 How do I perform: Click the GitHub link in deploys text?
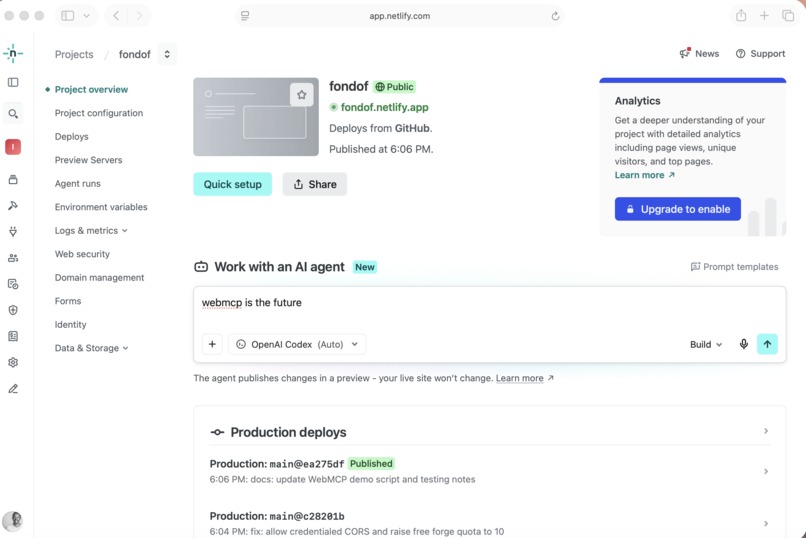click(412, 128)
